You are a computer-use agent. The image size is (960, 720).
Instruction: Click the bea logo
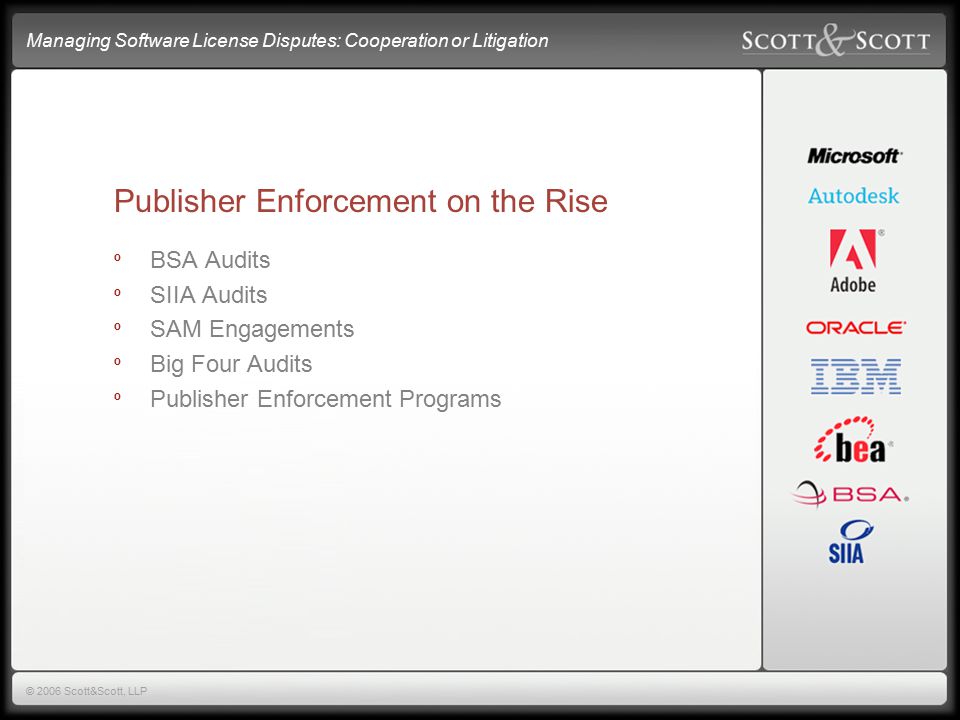(x=853, y=440)
